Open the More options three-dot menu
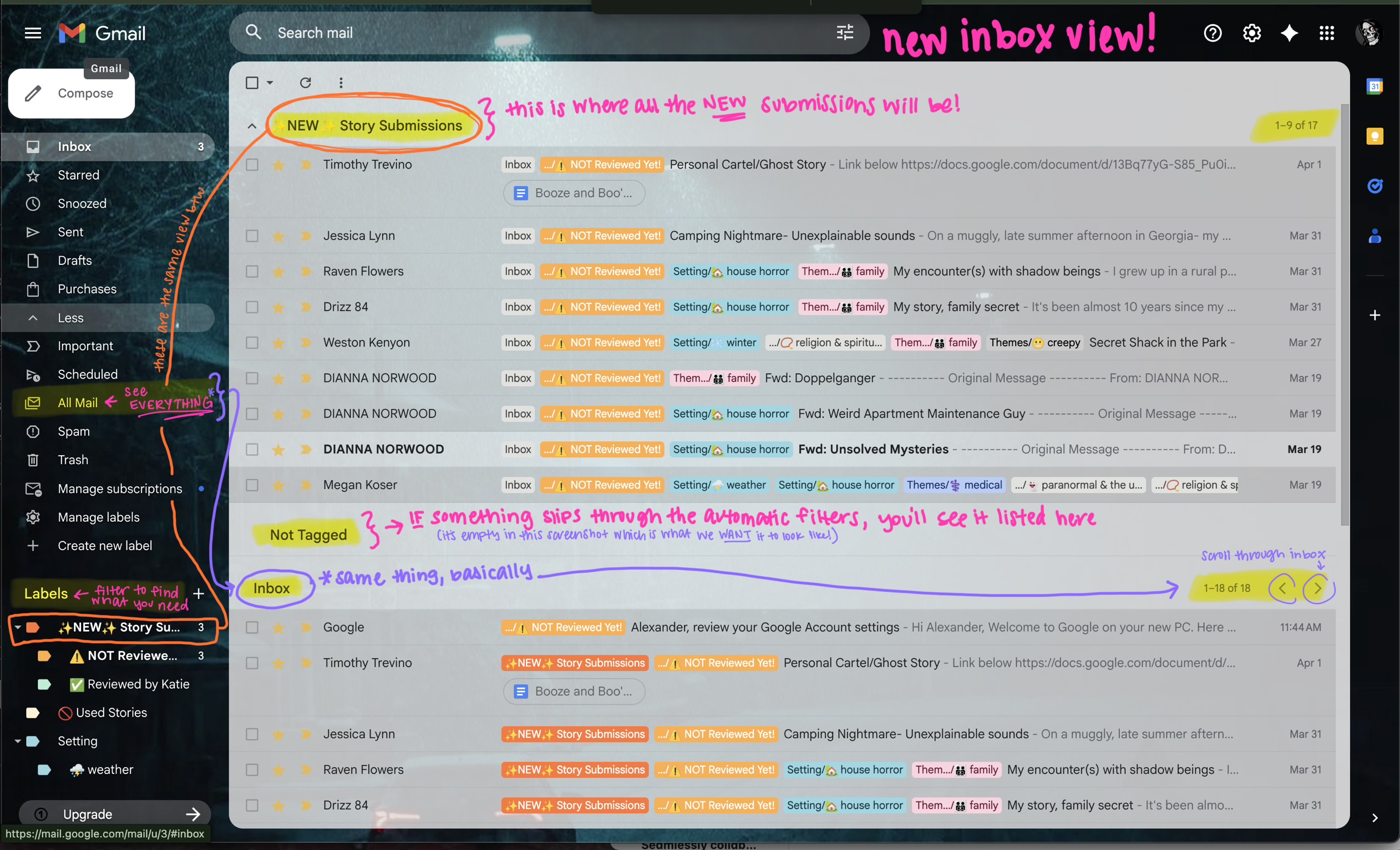Screen dimensions: 1400x850 click(x=341, y=83)
